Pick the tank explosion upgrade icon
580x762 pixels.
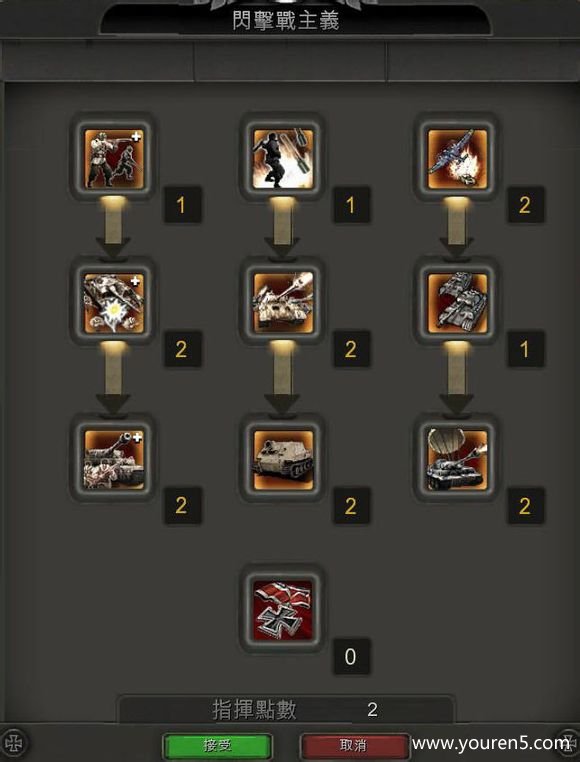(114, 302)
